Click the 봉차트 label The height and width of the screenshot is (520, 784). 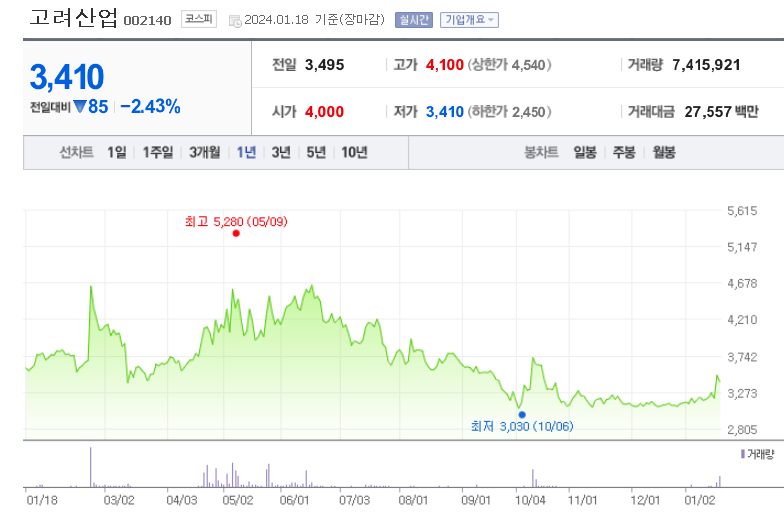541,152
